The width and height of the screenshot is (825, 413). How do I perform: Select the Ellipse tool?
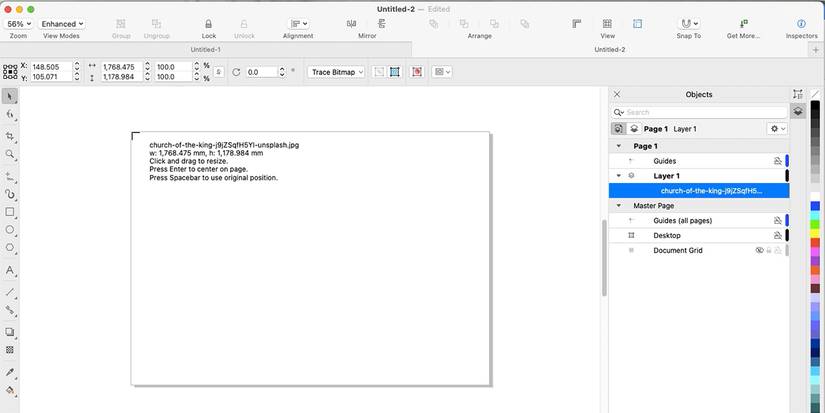pyautogui.click(x=9, y=230)
